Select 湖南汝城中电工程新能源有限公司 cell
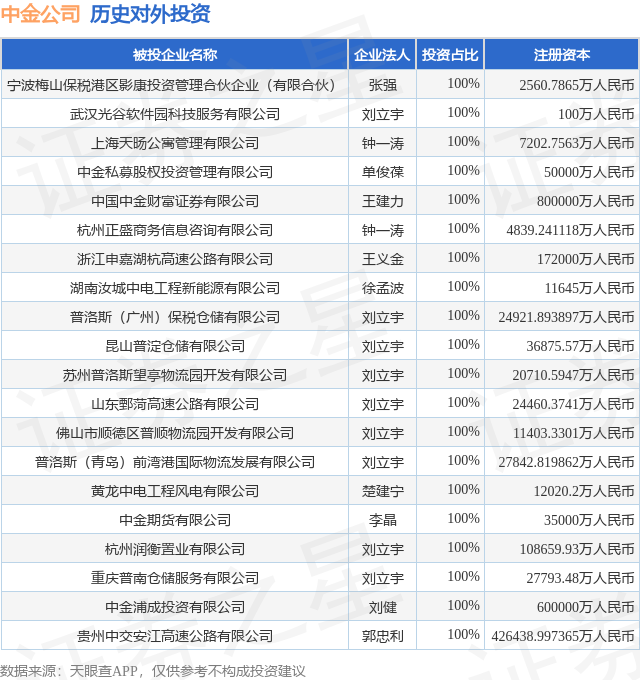 pos(175,288)
